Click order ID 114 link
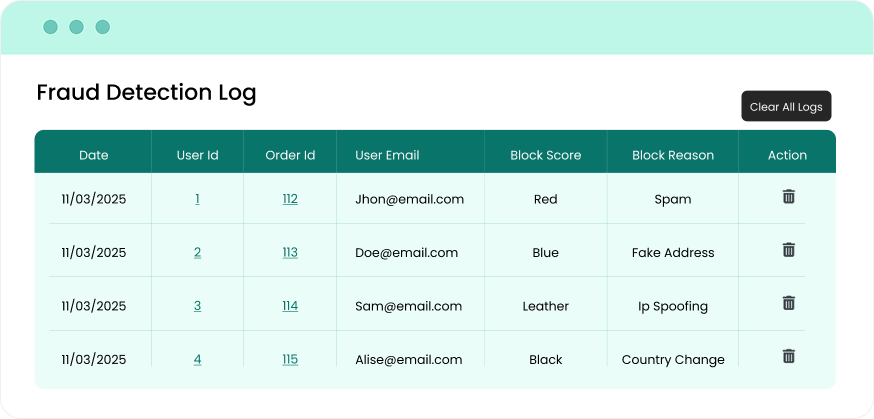Image resolution: width=874 pixels, height=419 pixels. 290,306
